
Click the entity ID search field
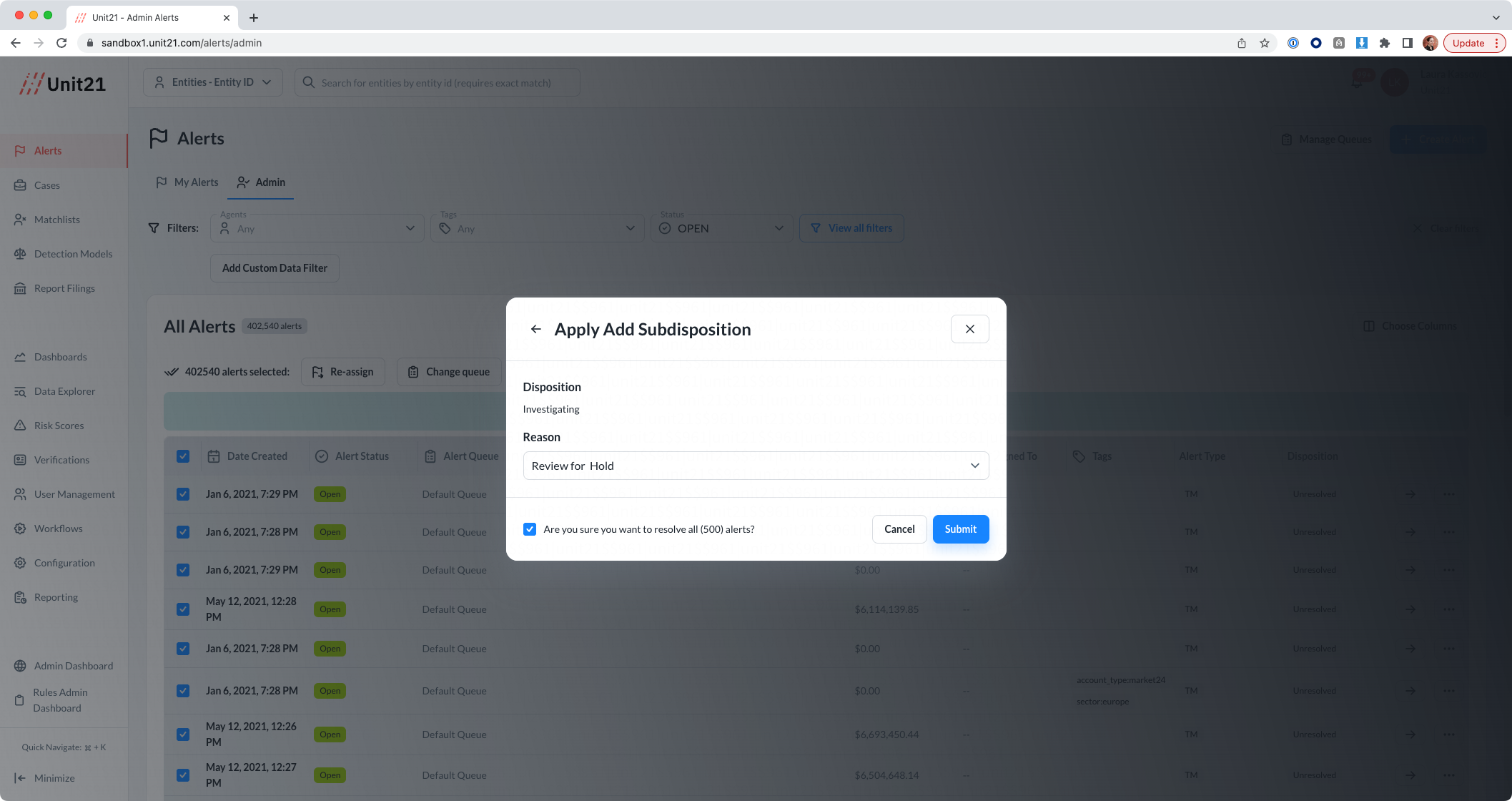coord(437,82)
